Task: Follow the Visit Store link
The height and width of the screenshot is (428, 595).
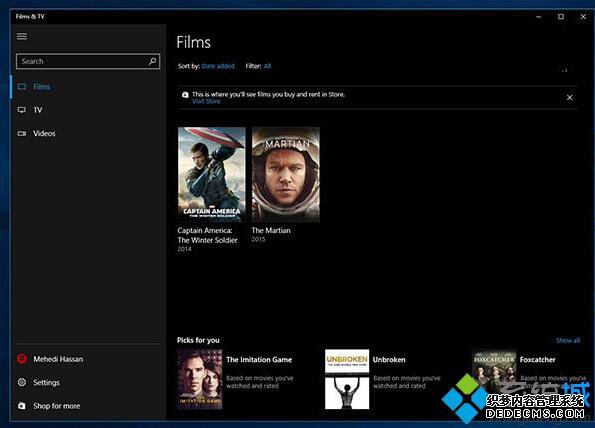Action: pos(206,101)
